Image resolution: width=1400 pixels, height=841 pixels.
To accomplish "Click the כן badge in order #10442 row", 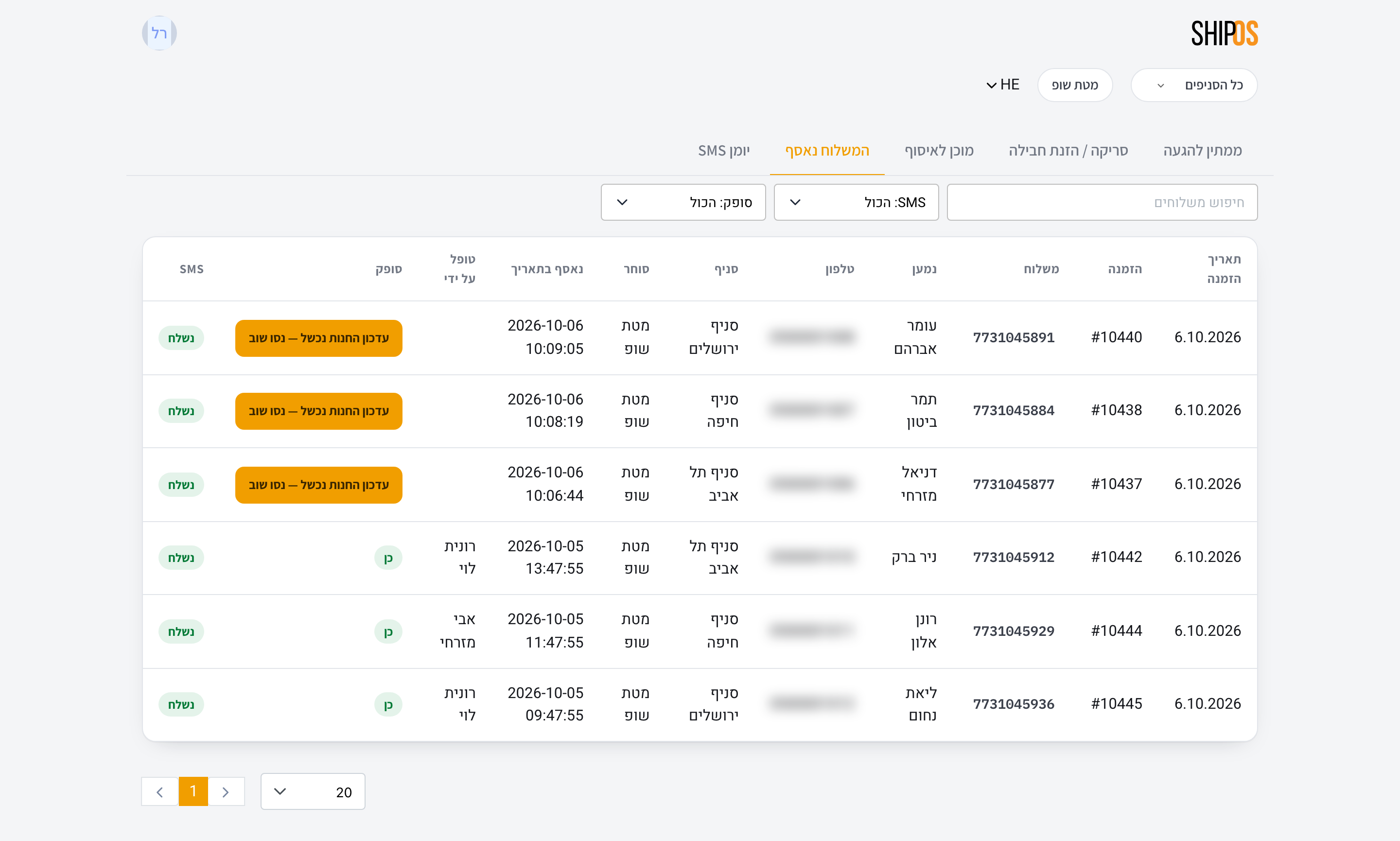I will pyautogui.click(x=388, y=558).
